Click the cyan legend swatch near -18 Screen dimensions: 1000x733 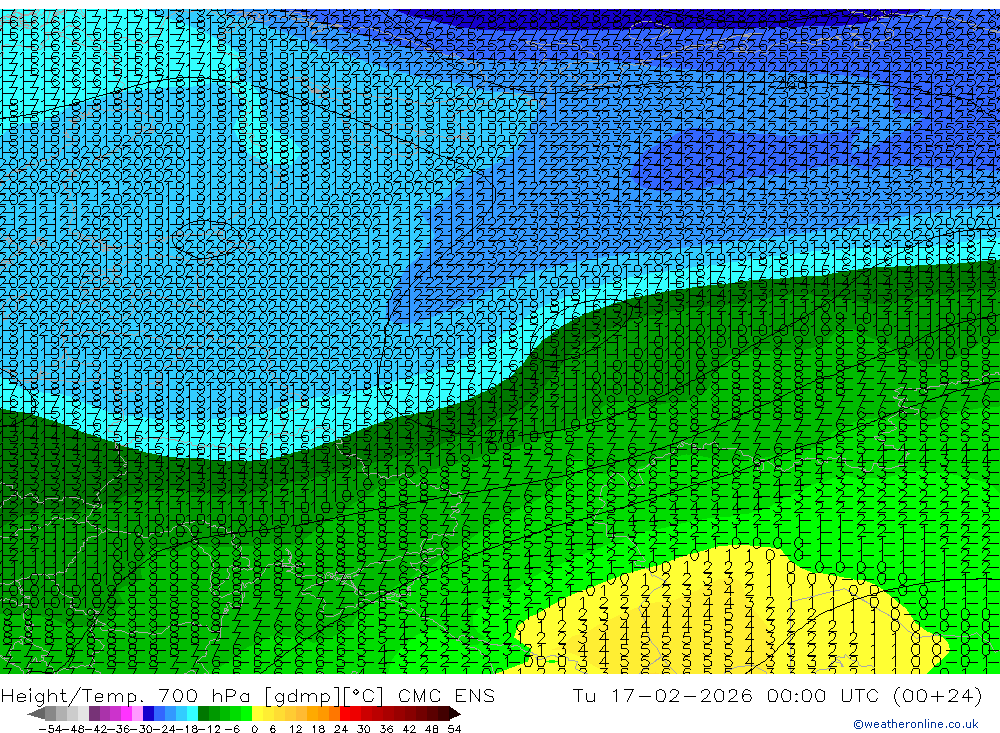click(x=192, y=713)
